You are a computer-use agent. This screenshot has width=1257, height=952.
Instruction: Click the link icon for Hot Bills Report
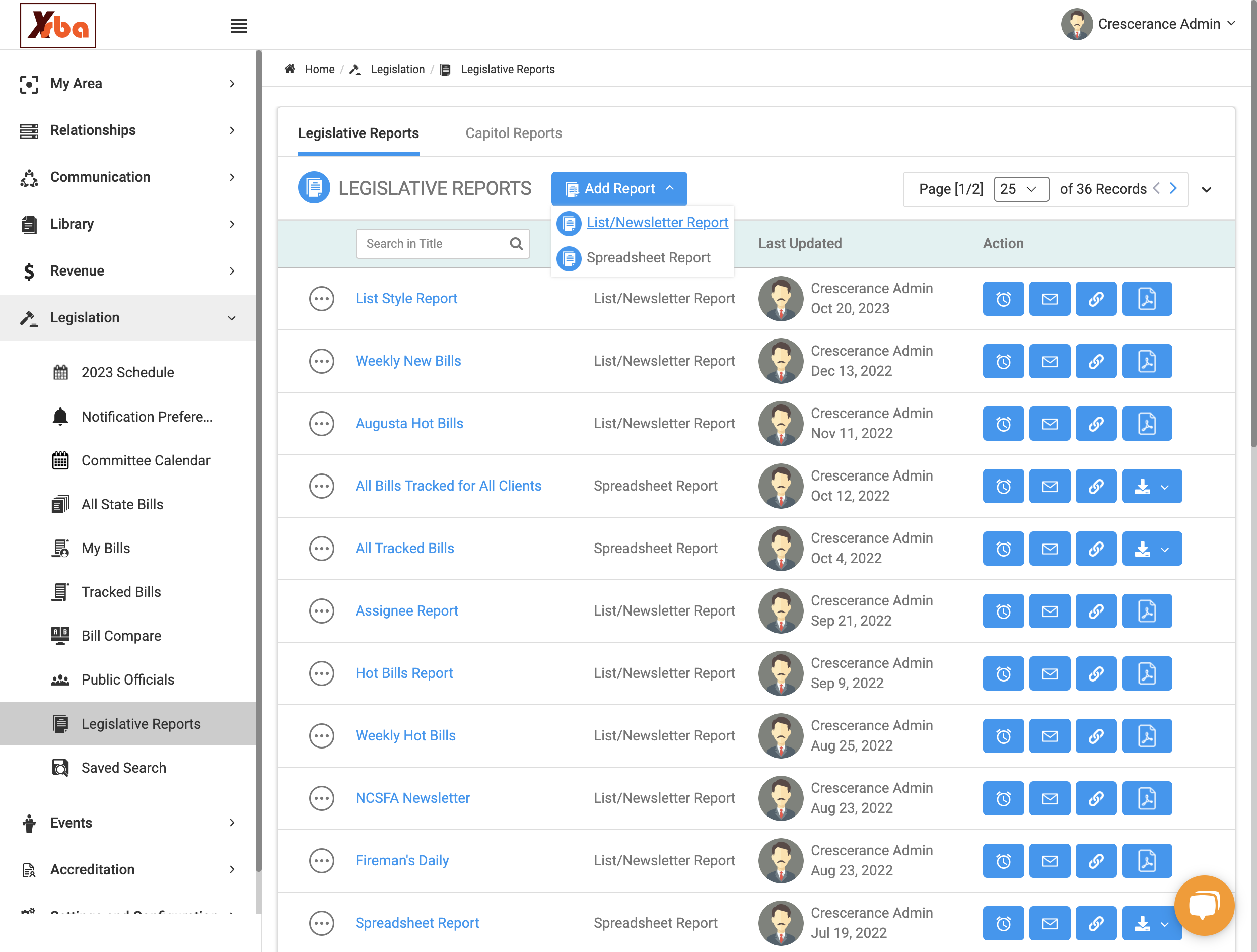click(x=1096, y=673)
